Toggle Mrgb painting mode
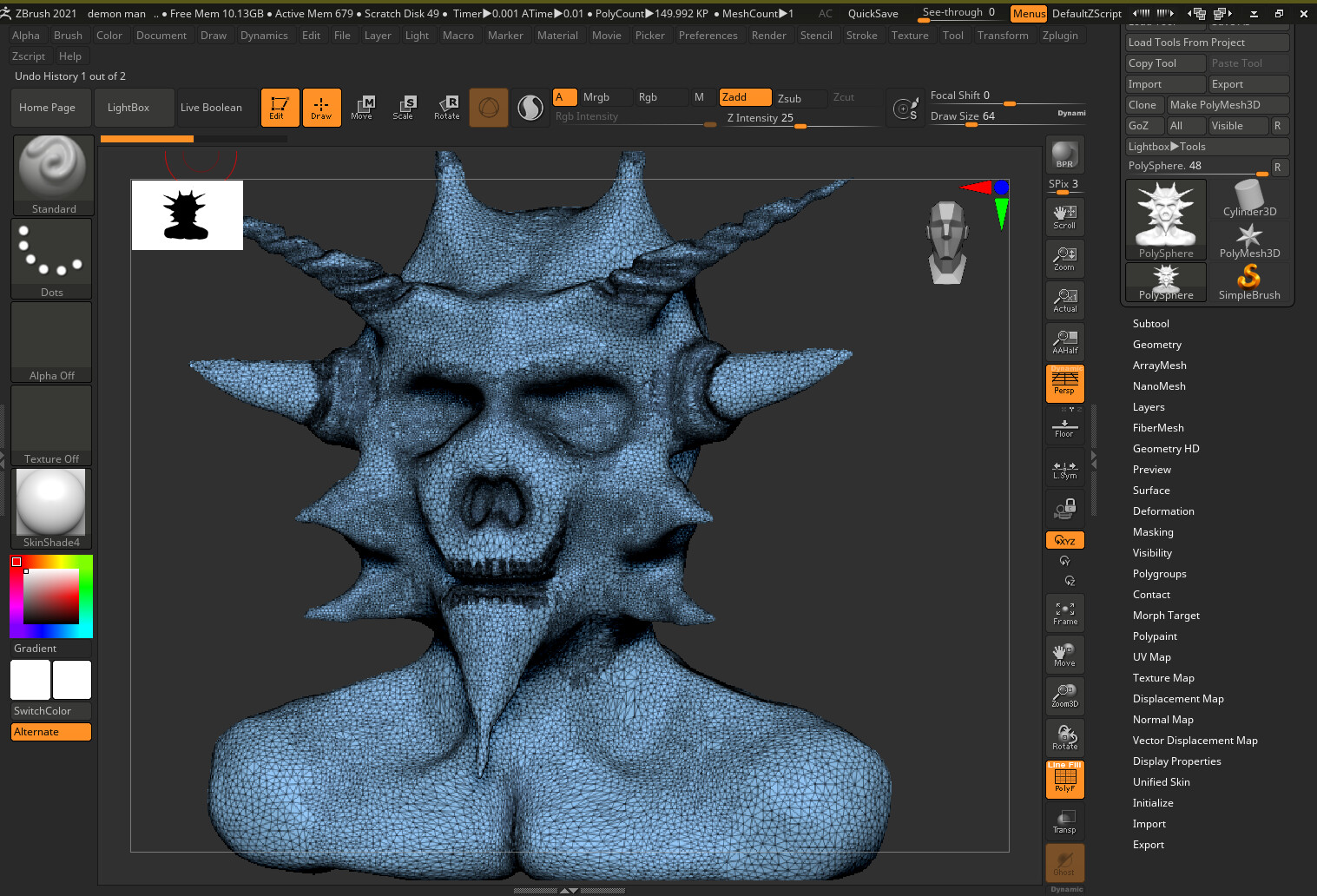This screenshot has height=896, width=1317. coord(596,96)
